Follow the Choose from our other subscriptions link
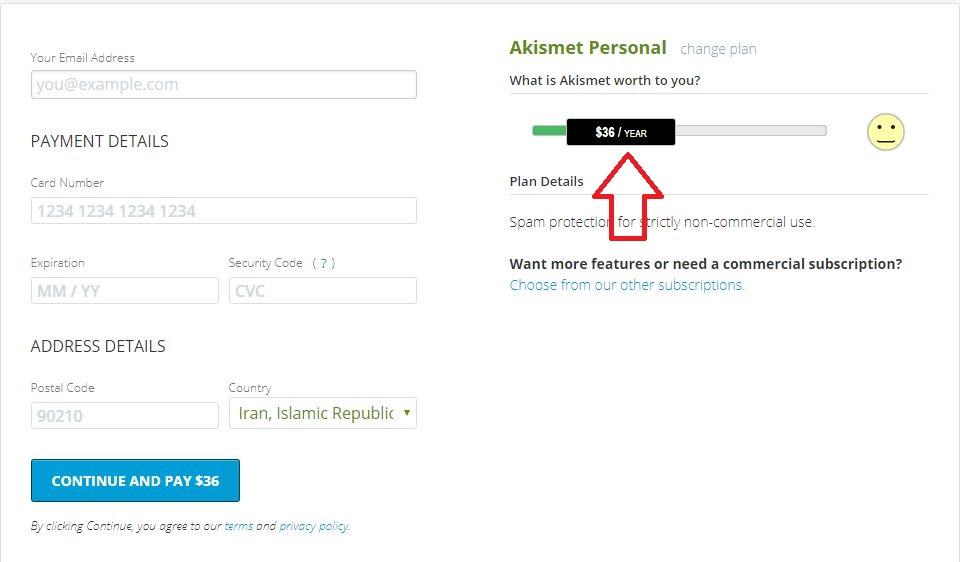The width and height of the screenshot is (960, 562). click(x=627, y=285)
